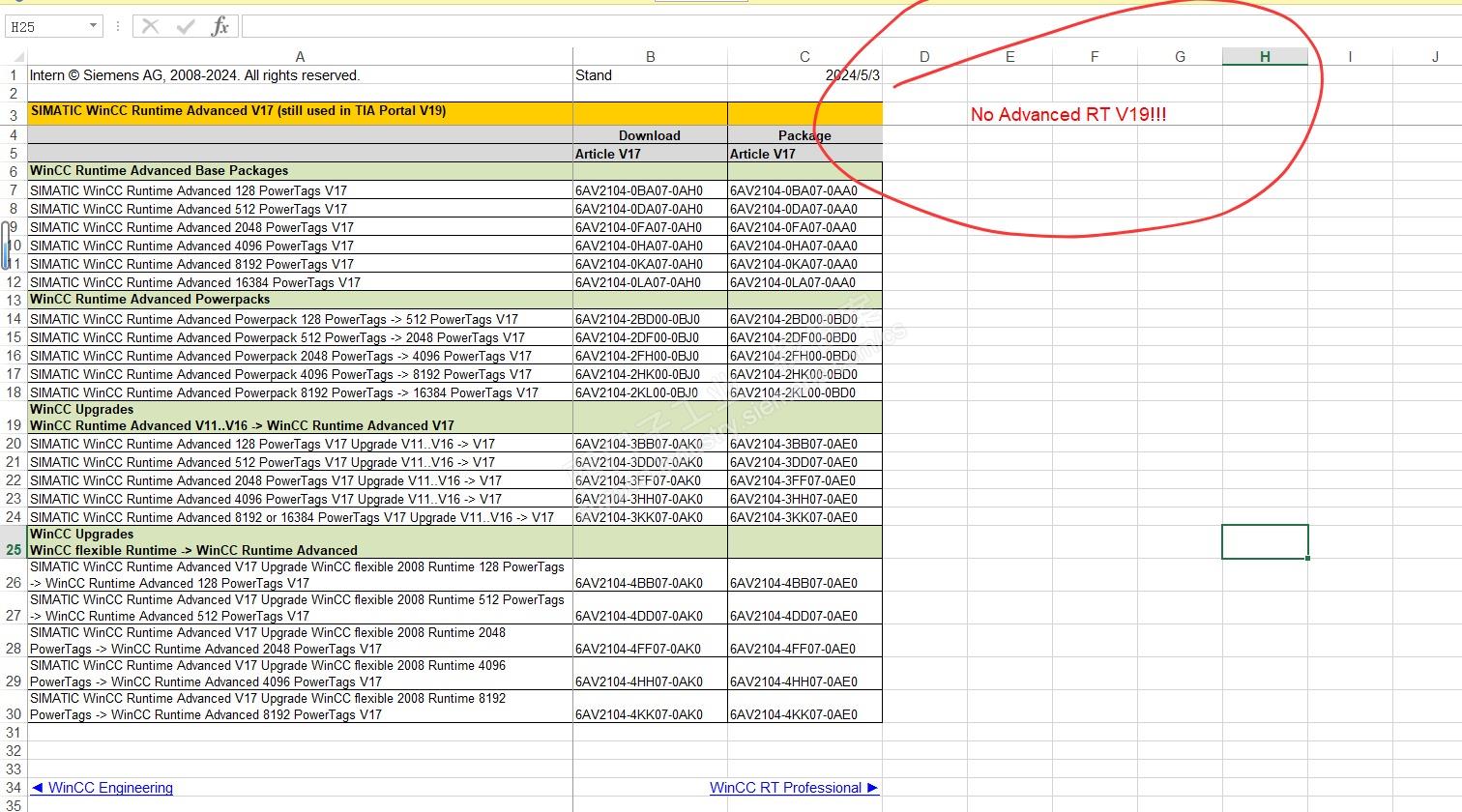
Task: Select column A by its header
Action: pos(300,57)
